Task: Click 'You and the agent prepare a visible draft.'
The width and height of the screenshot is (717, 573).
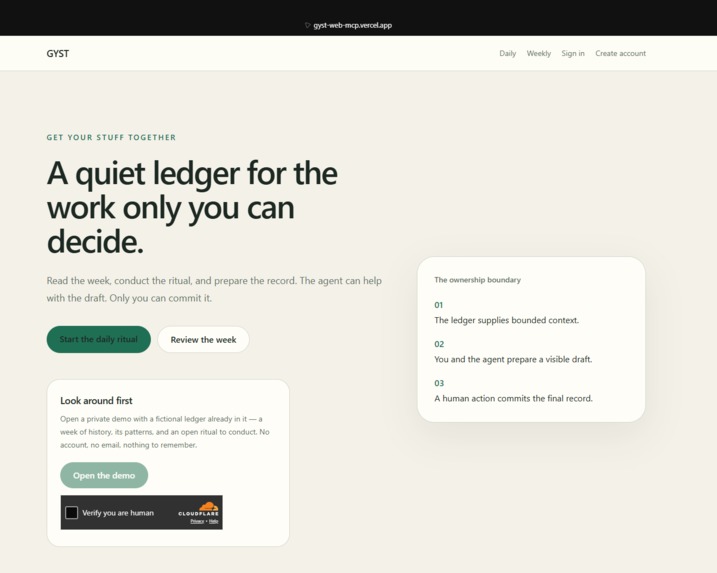Action: [513, 359]
